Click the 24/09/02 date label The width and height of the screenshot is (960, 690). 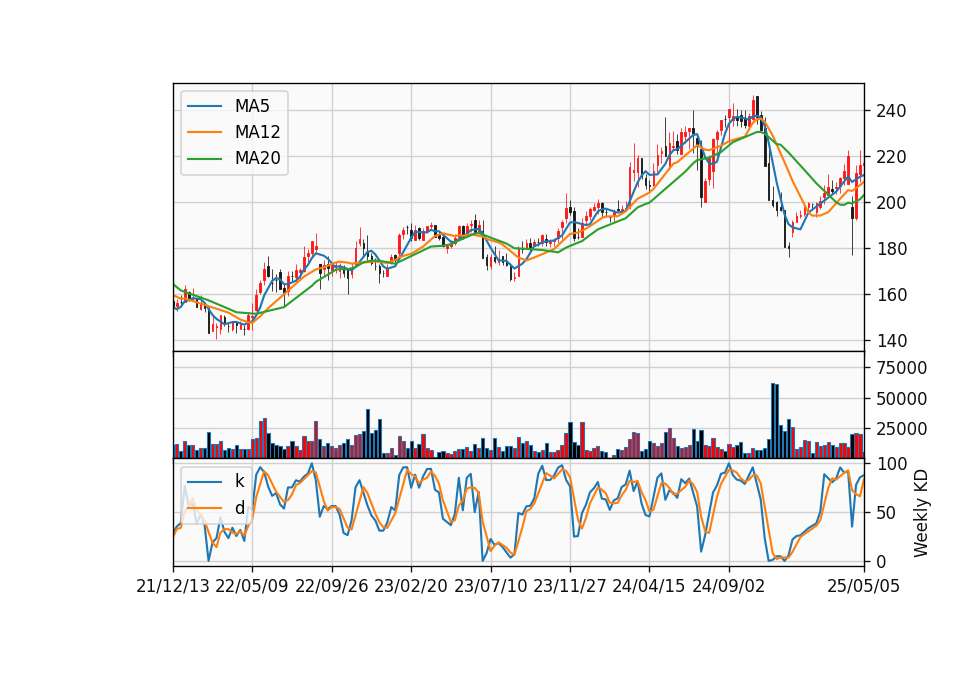729,586
